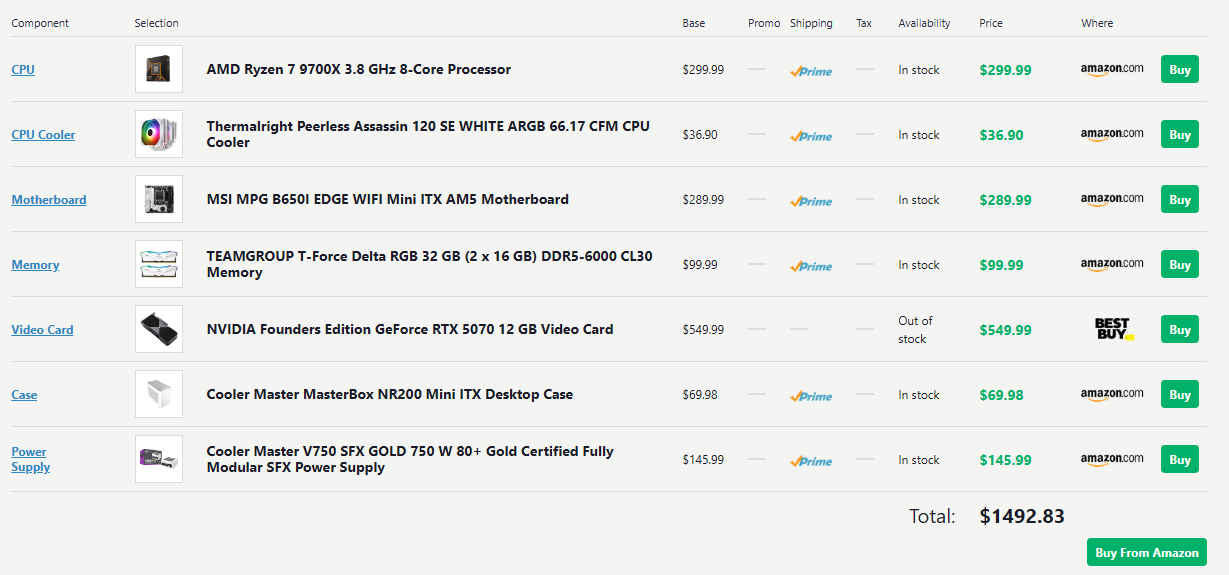Screen dimensions: 1229x575
Task: Click the Shipping column header
Action: [811, 23]
